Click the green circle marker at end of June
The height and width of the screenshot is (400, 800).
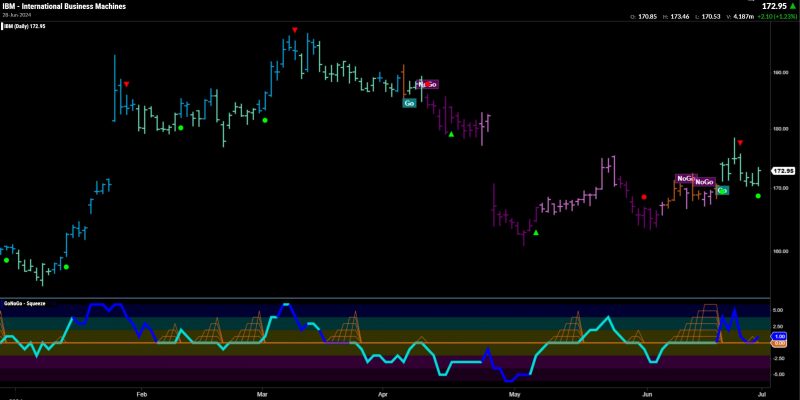(758, 196)
